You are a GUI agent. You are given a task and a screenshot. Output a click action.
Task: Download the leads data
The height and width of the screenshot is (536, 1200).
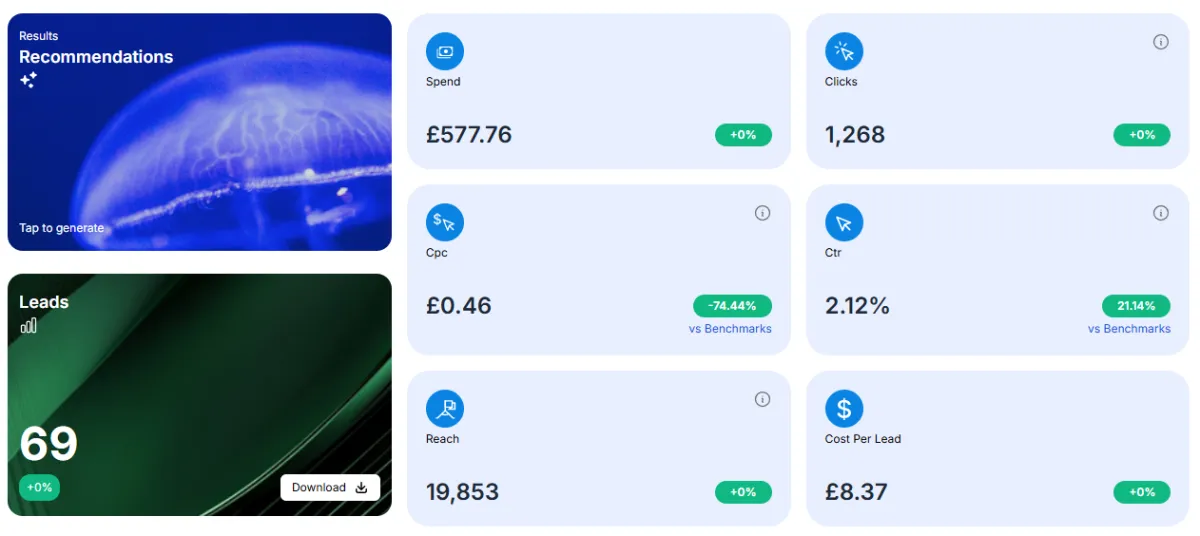(330, 488)
